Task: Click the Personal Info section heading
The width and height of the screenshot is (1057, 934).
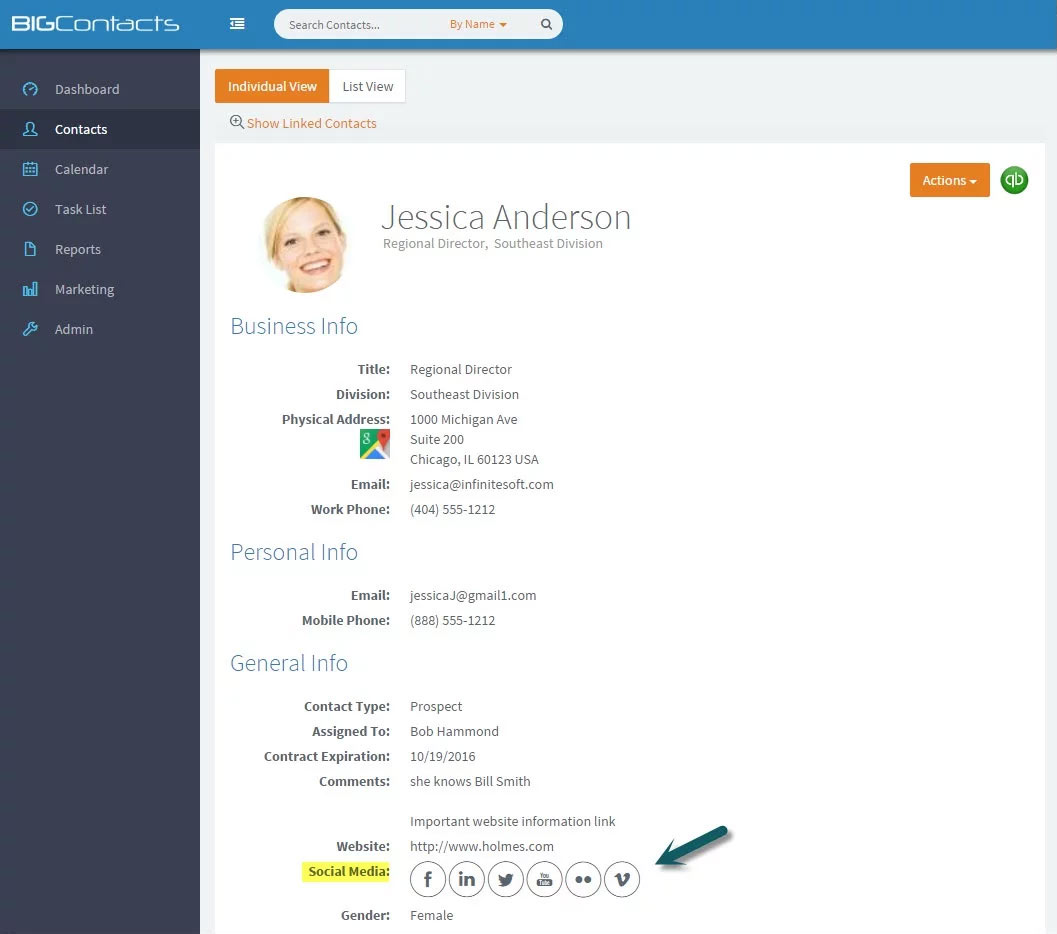Action: (x=294, y=552)
